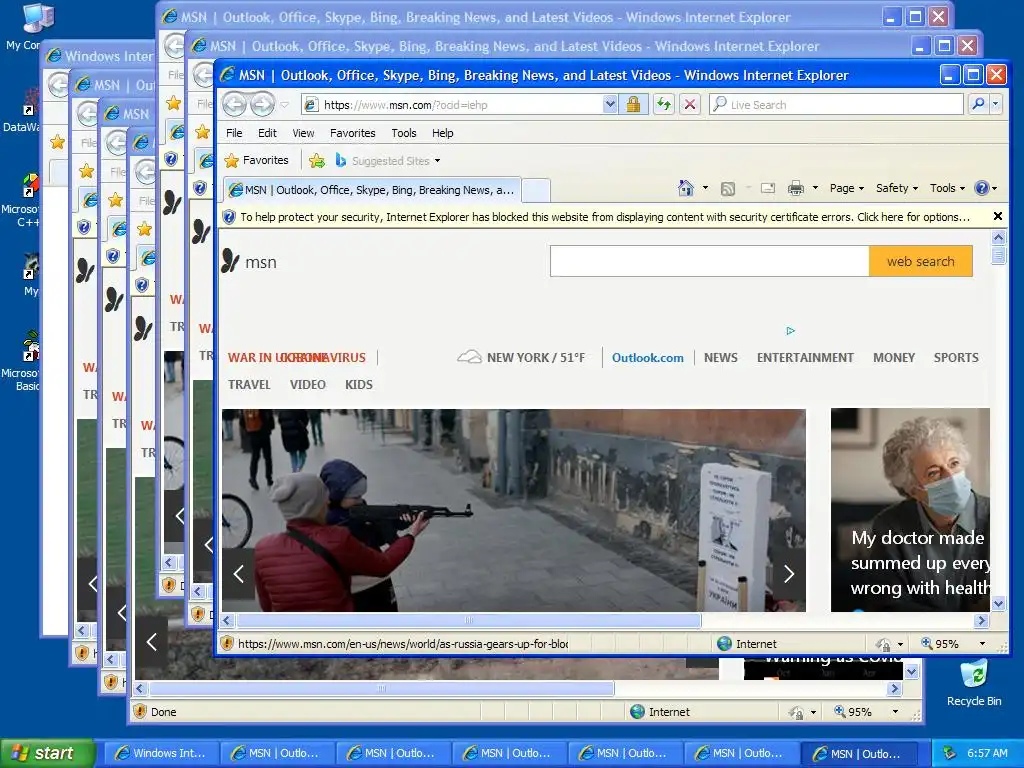1024x768 pixels.
Task: Expand the Suggested Sites dropdown
Action: tap(438, 161)
